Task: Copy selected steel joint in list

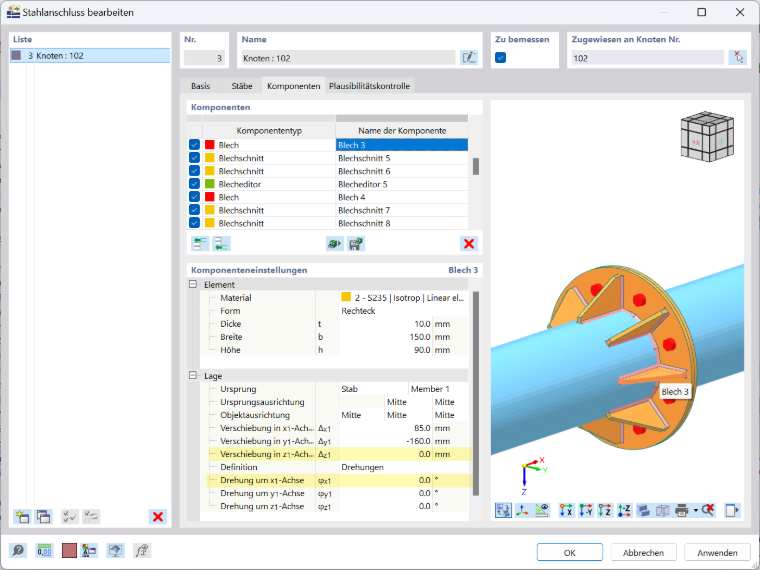Action: (44, 516)
